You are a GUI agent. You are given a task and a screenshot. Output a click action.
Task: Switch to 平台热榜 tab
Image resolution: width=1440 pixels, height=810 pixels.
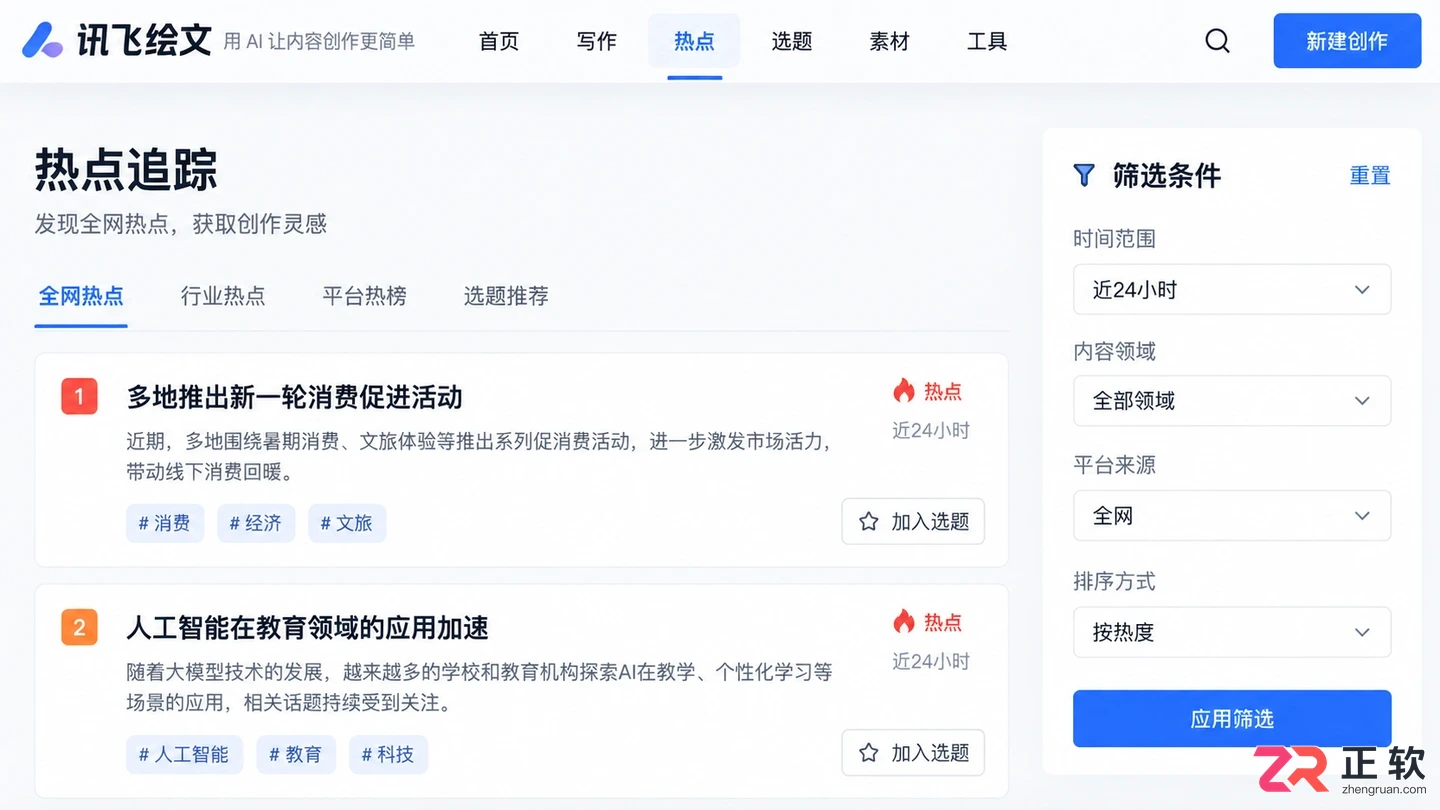click(x=364, y=296)
